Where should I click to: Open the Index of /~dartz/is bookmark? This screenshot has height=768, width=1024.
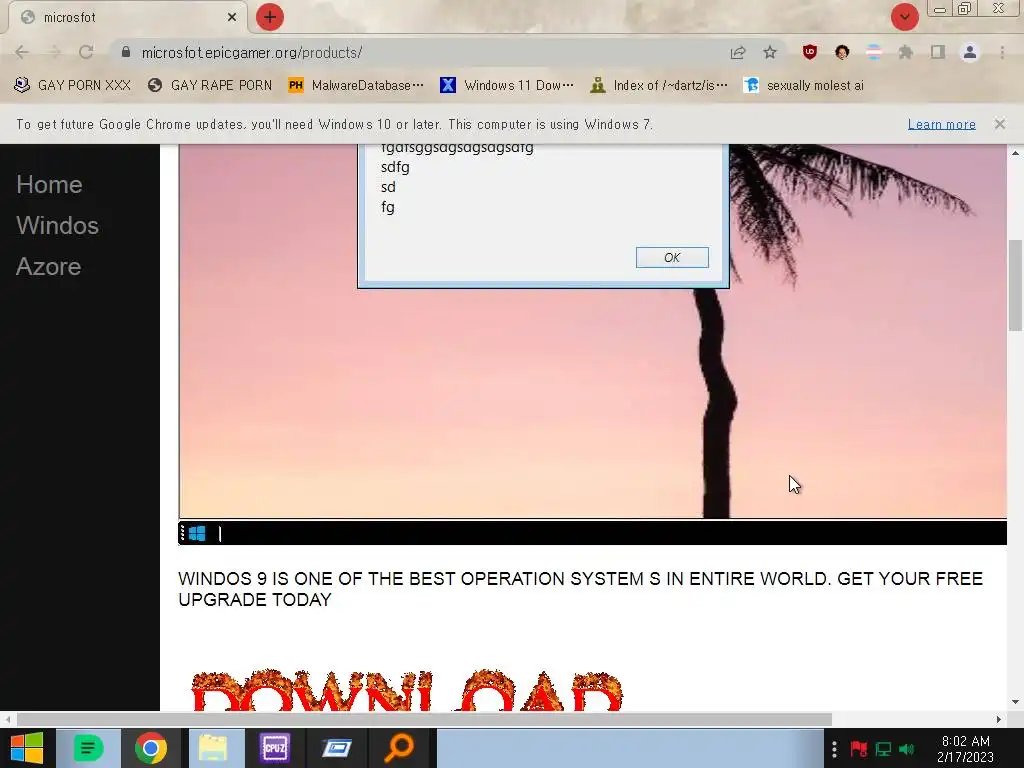point(658,86)
